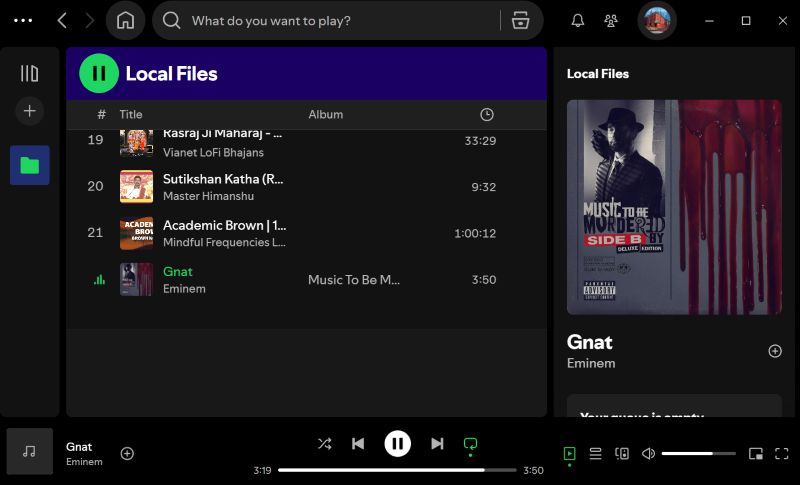
Task: Seek within the song progress bar
Action: tap(397, 470)
